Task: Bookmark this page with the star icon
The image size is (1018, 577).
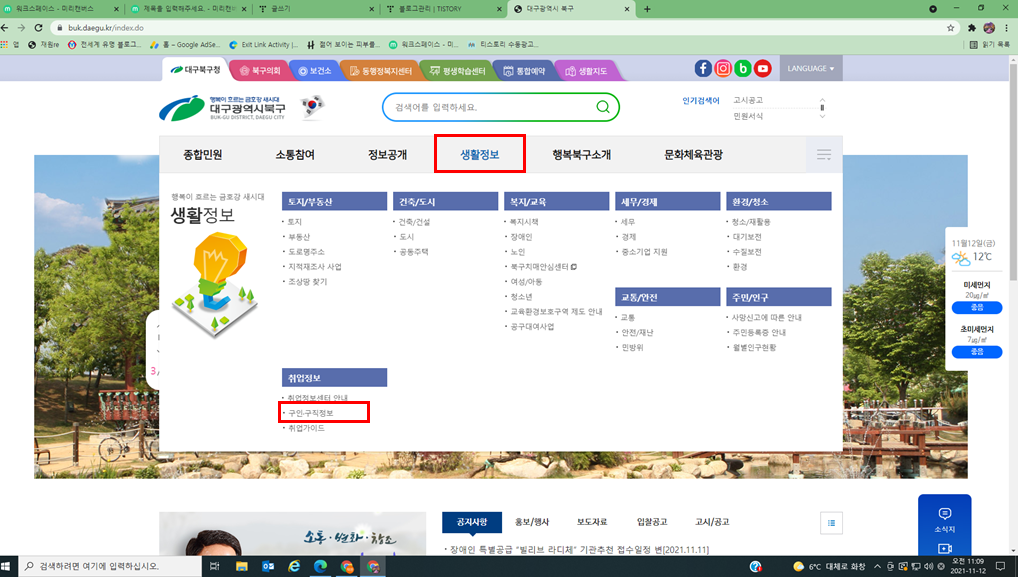Action: [950, 28]
